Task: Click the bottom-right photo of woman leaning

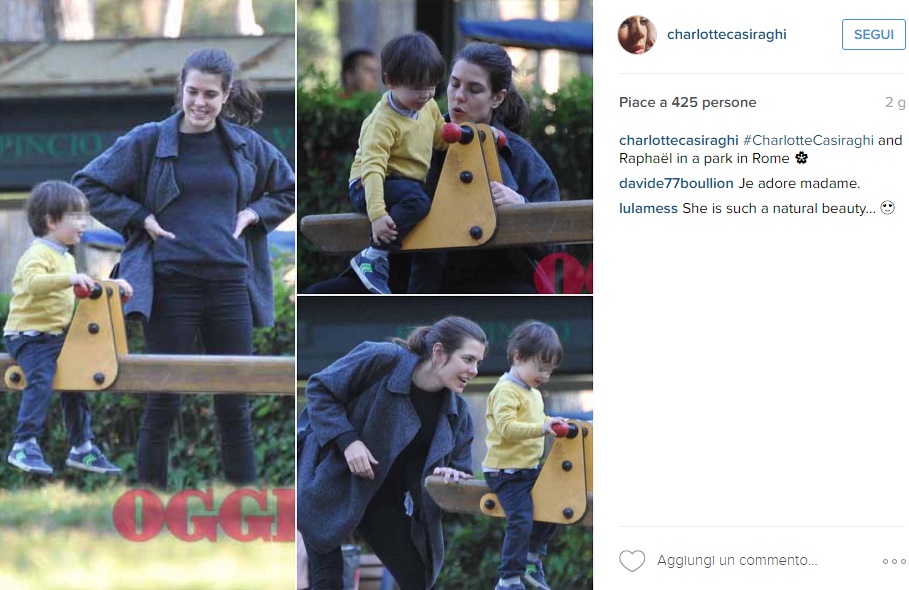Action: tap(445, 443)
